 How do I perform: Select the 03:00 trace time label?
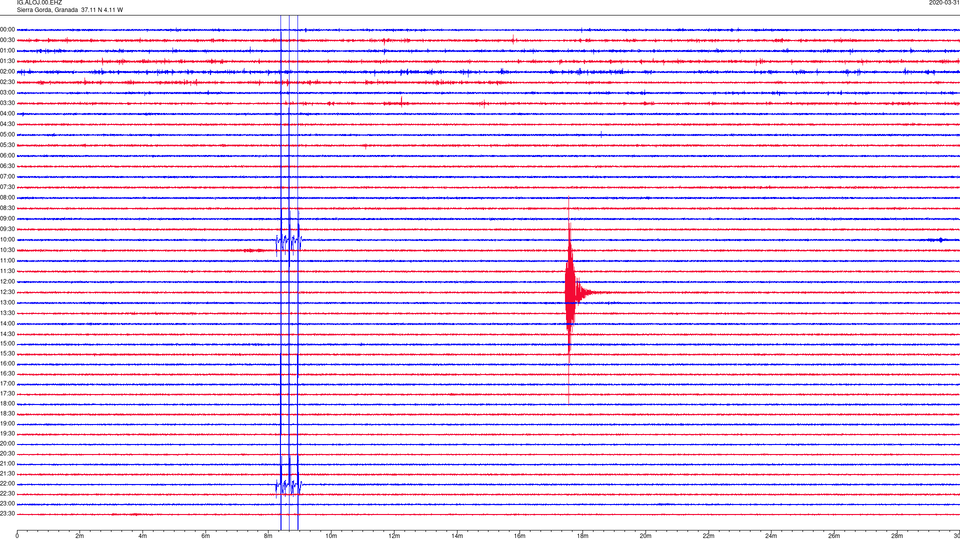7,93
